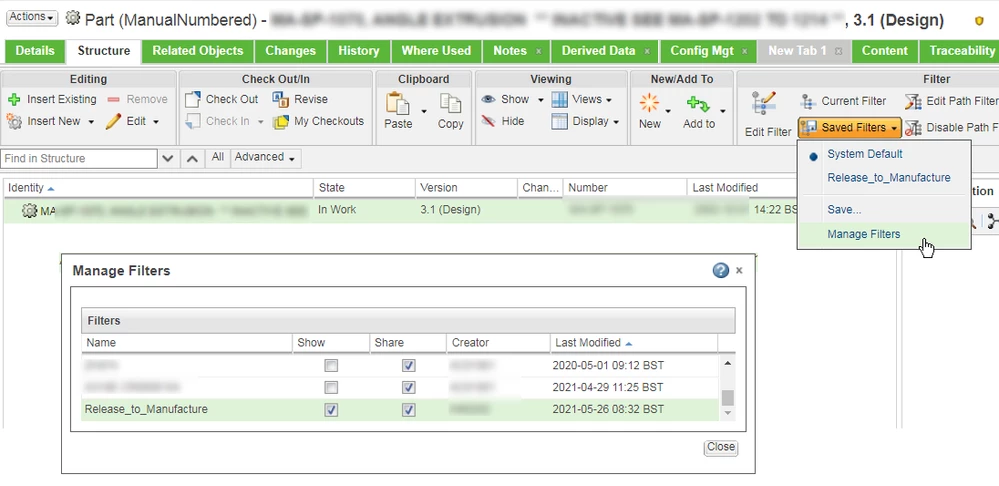Click the Manage Filters help icon

pyautogui.click(x=721, y=271)
